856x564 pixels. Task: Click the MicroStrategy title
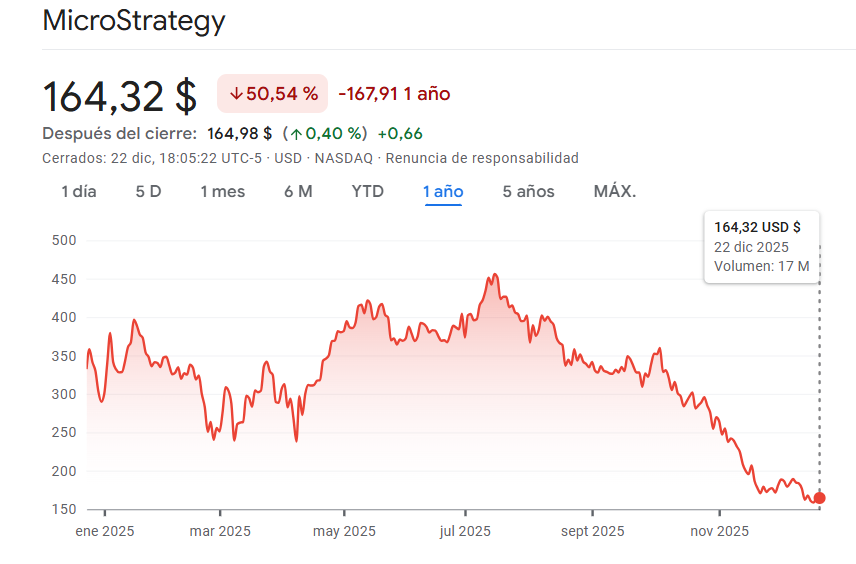point(134,21)
